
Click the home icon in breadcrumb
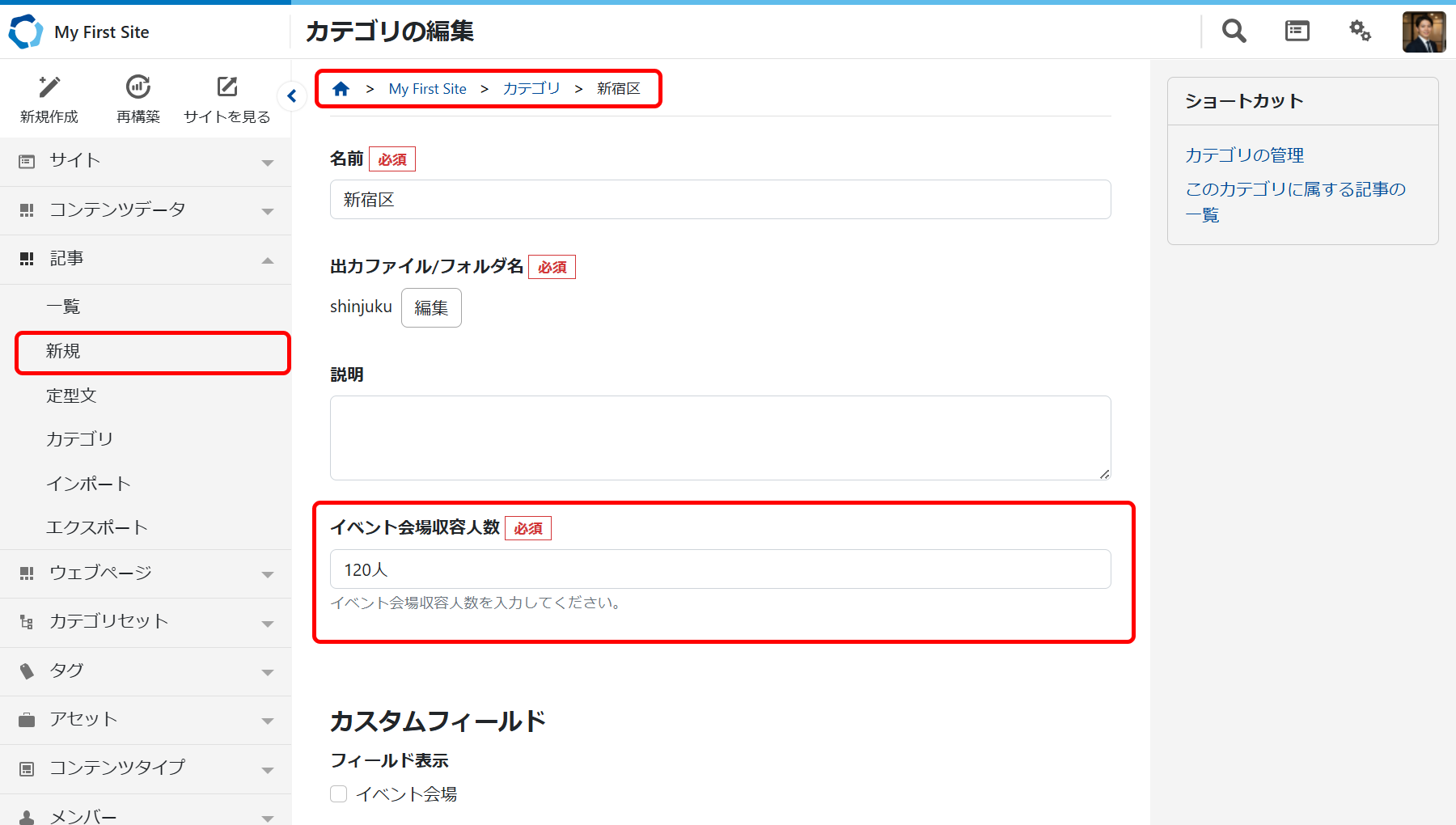(341, 89)
